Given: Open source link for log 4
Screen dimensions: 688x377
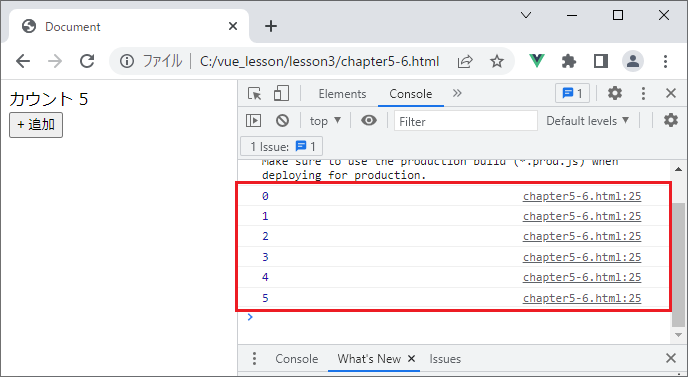Looking at the screenshot, I should point(582,277).
